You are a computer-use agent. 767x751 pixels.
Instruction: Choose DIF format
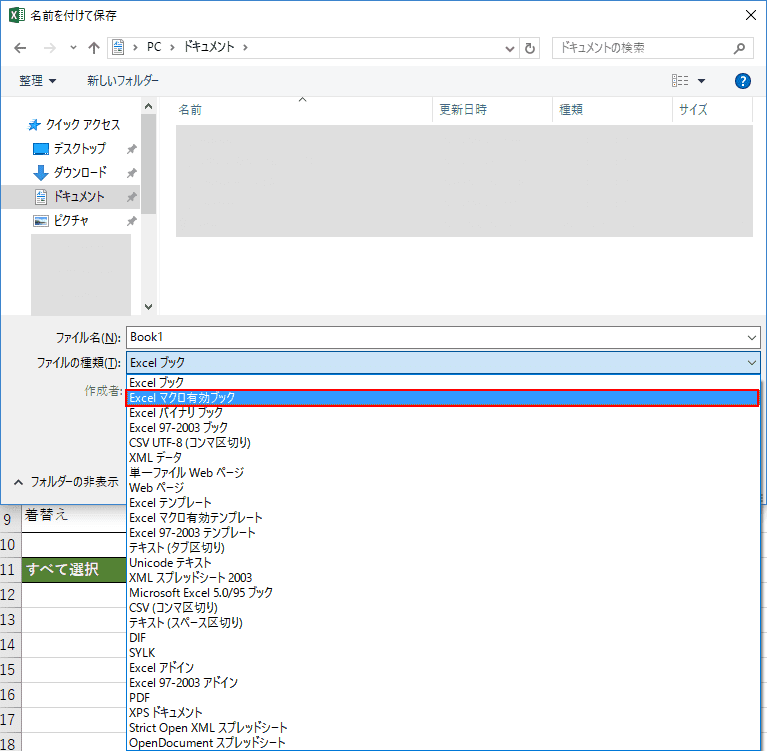coord(443,638)
